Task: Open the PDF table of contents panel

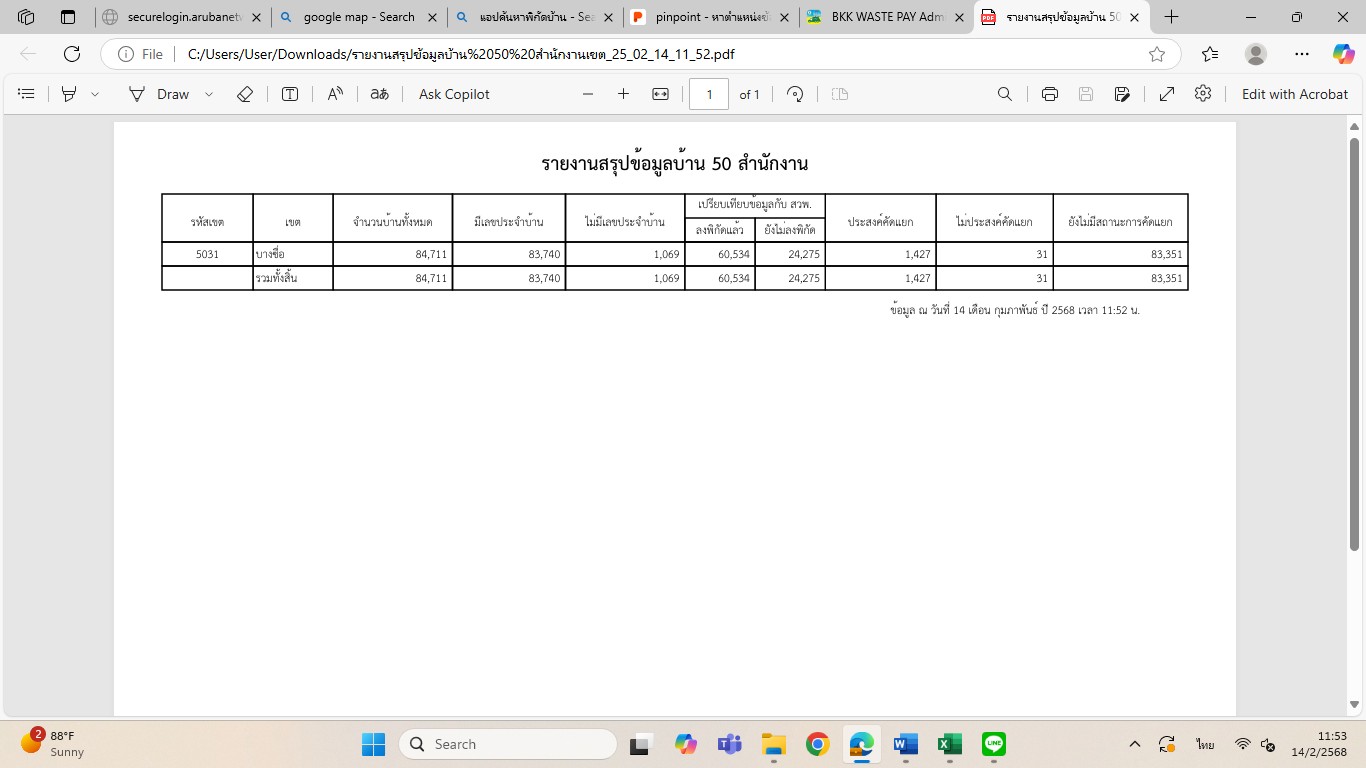Action: coord(27,94)
